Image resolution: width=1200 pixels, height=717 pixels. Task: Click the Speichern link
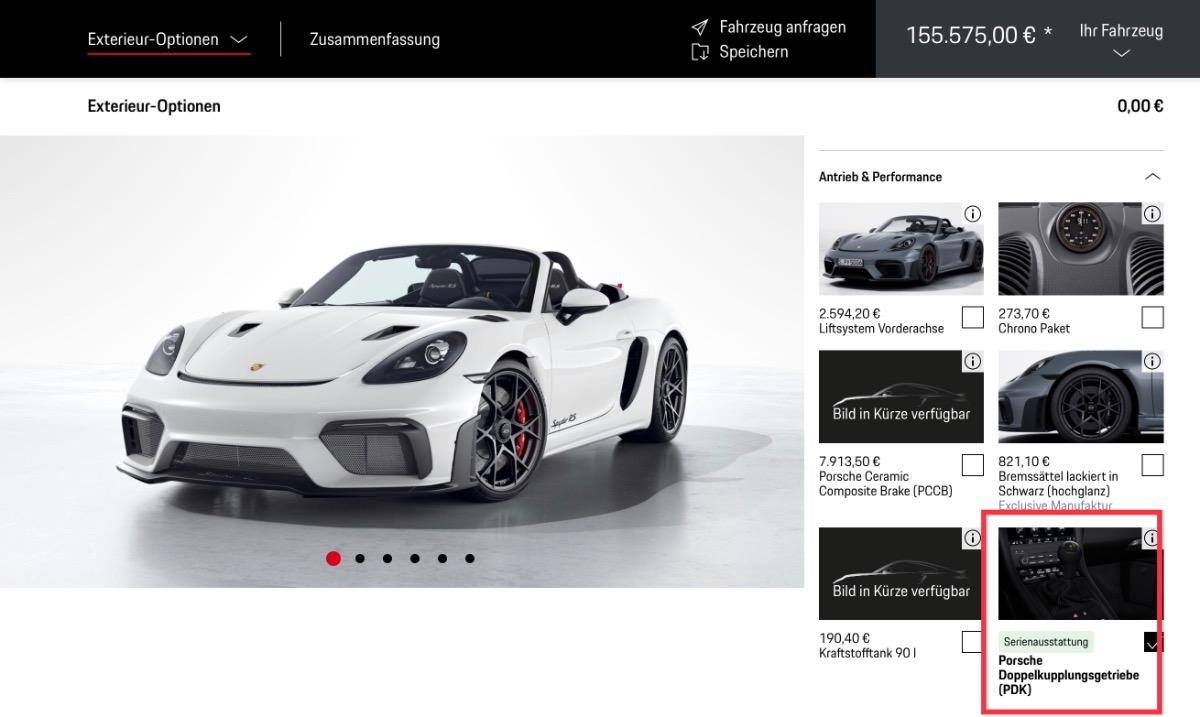tap(754, 52)
